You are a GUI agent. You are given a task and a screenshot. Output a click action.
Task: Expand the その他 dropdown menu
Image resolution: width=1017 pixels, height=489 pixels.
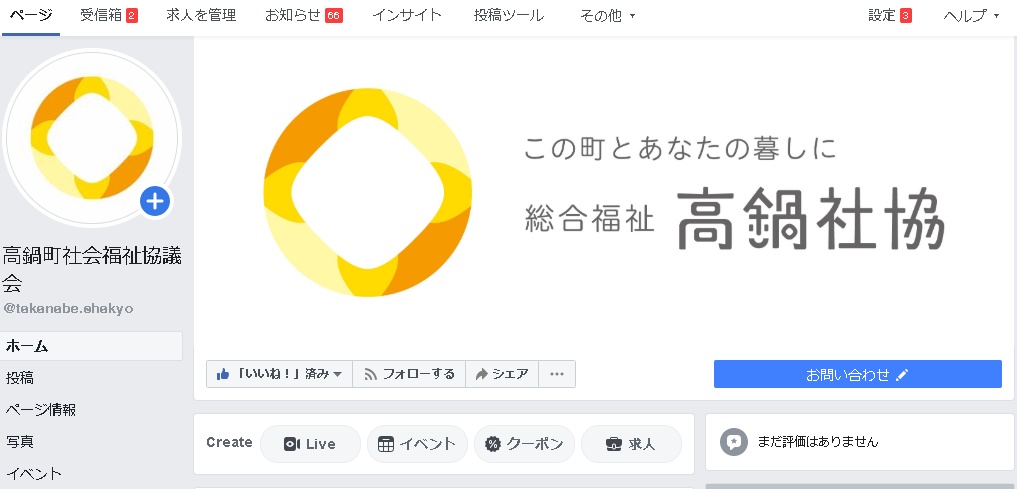tap(607, 16)
